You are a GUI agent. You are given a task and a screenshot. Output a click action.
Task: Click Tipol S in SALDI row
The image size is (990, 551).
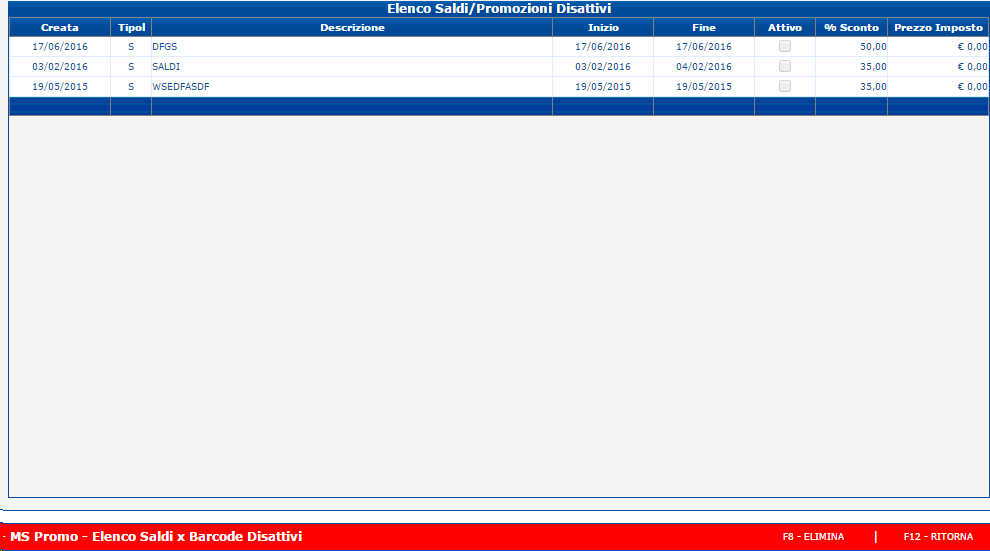[131, 66]
